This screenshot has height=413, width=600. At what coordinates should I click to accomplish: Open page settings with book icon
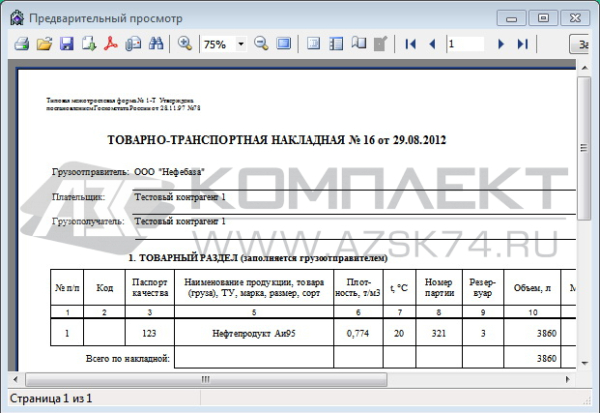point(359,44)
